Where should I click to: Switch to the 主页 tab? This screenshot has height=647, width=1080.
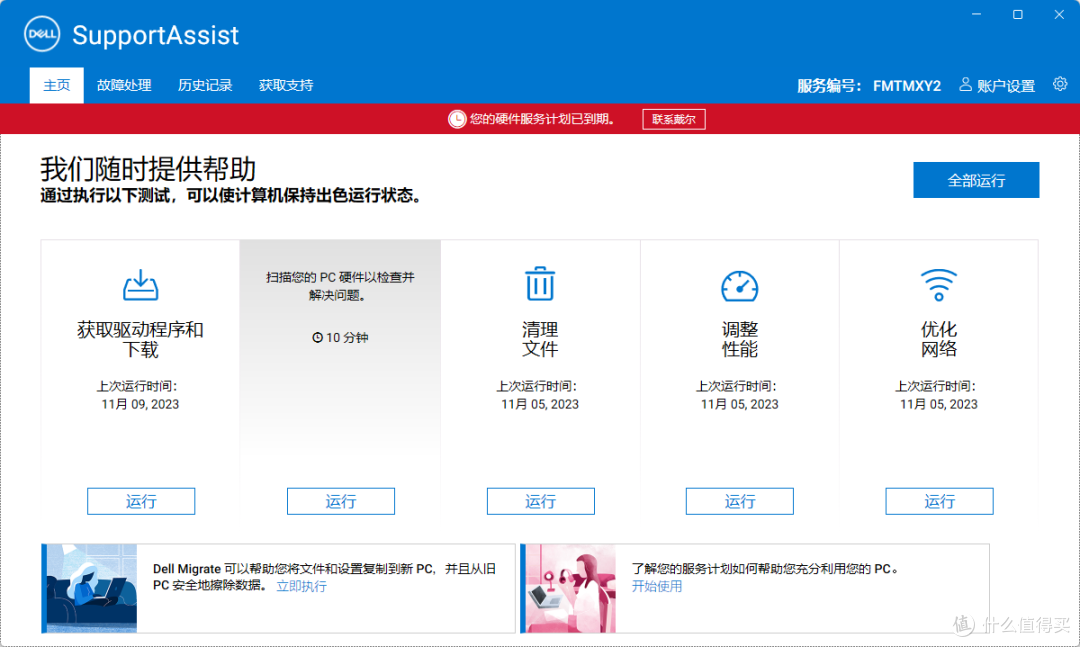click(x=56, y=85)
